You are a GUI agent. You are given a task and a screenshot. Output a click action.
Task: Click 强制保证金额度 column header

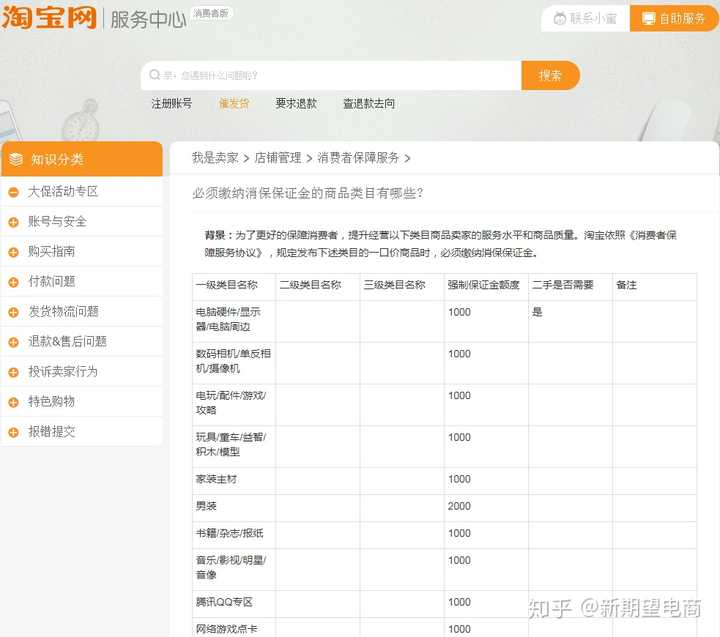pos(484,285)
